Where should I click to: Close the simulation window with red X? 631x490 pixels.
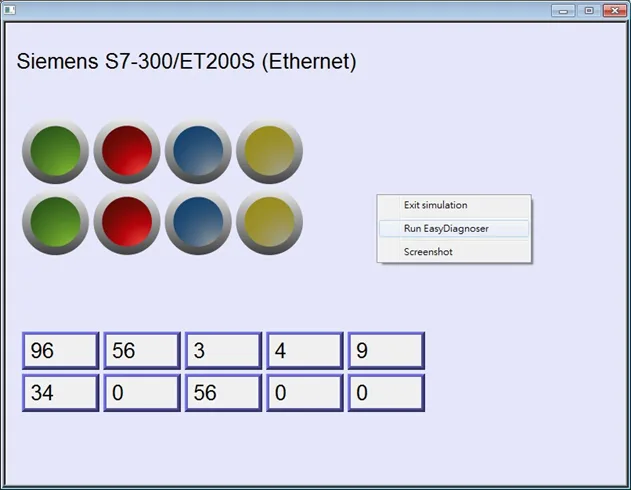pos(615,11)
